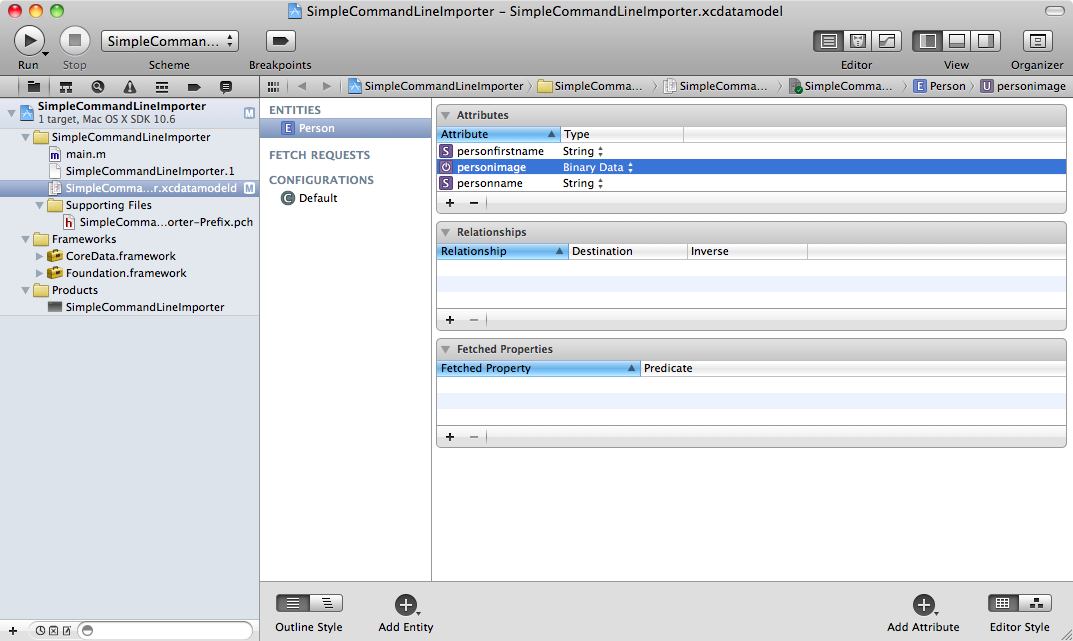
Task: Click the Default configuration item
Action: click(318, 198)
